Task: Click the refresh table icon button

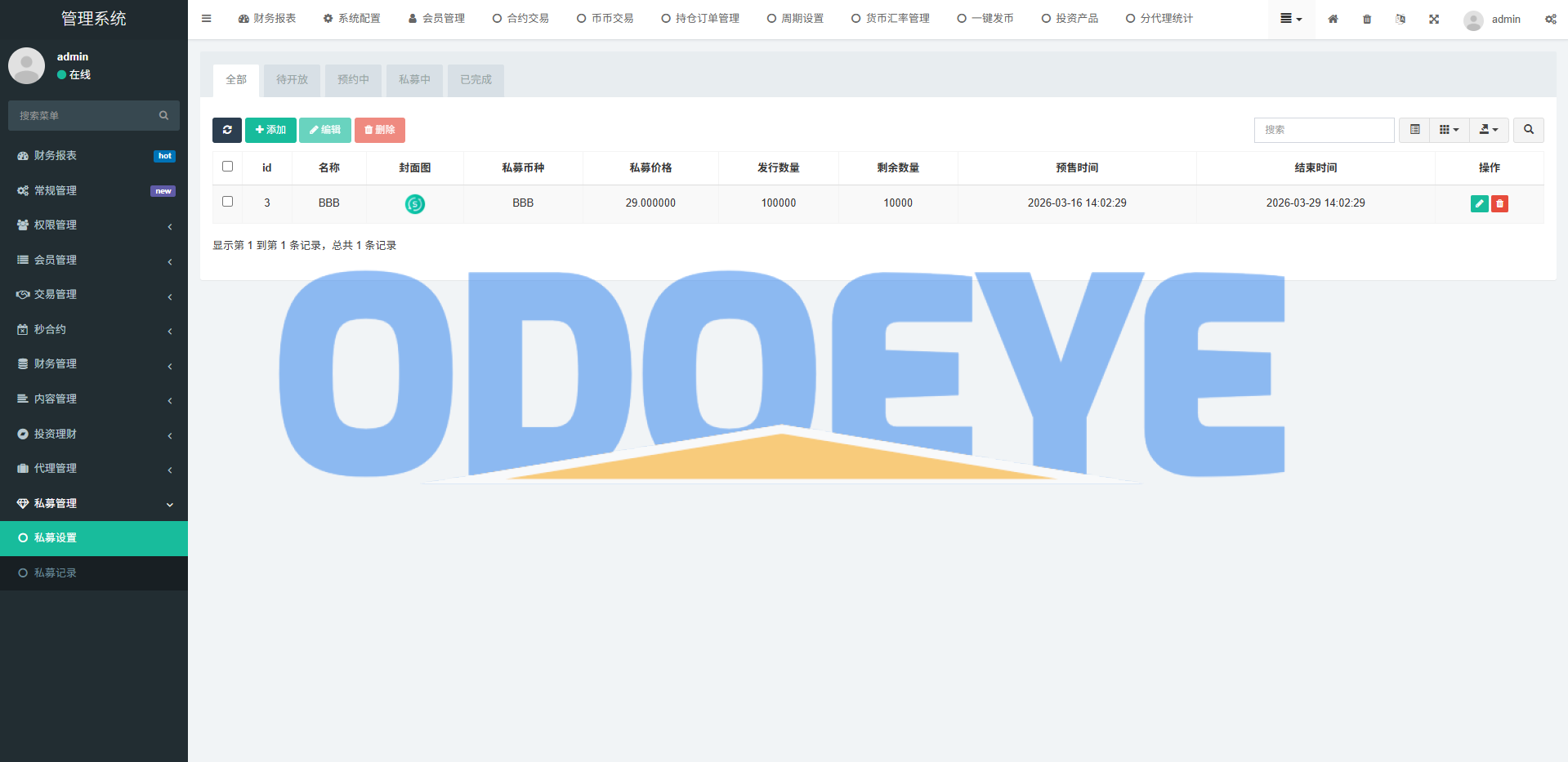Action: point(227,130)
